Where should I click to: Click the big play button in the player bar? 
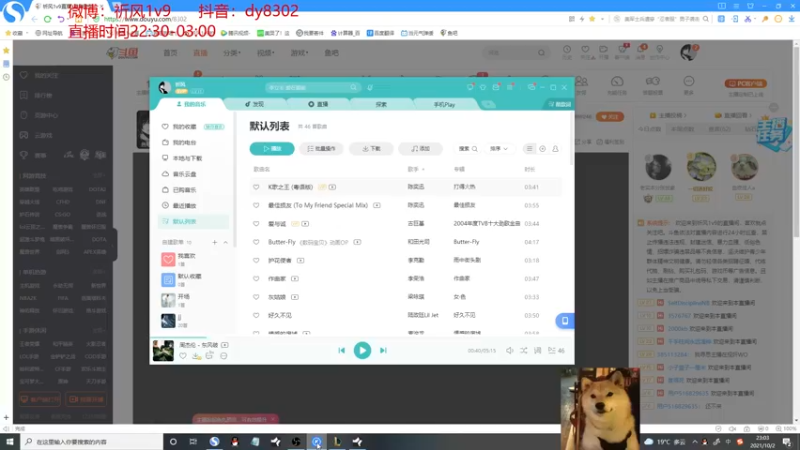coord(362,351)
